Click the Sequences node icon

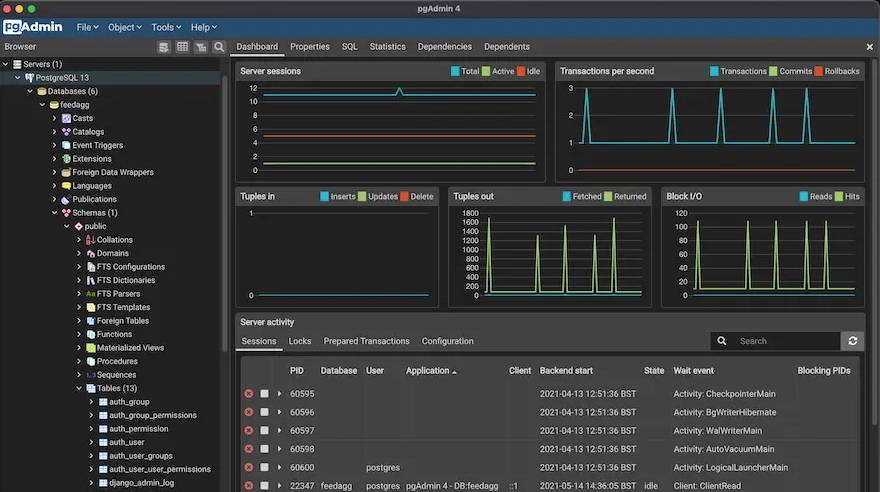(x=90, y=375)
